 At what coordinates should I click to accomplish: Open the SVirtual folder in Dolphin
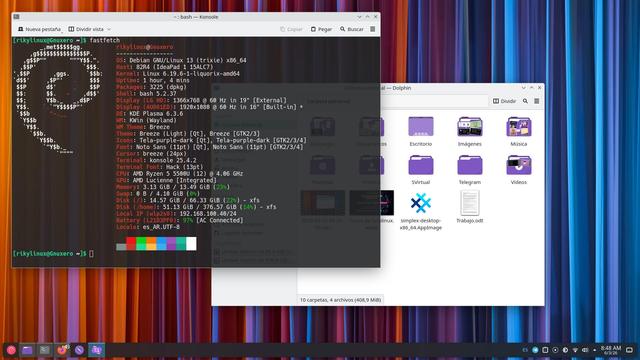tap(421, 169)
